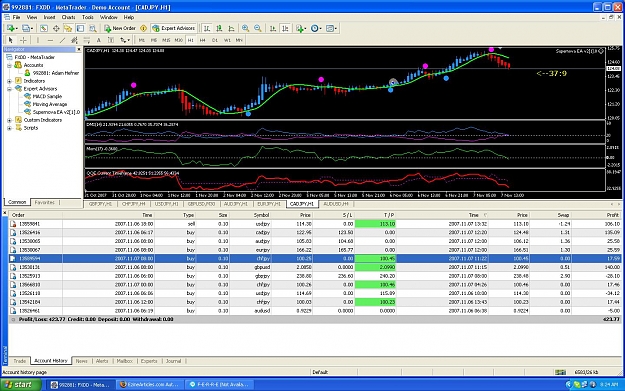Screen dimensions: 625x391
Task: Select Supernova EA in the navigator tree
Action: [56, 112]
